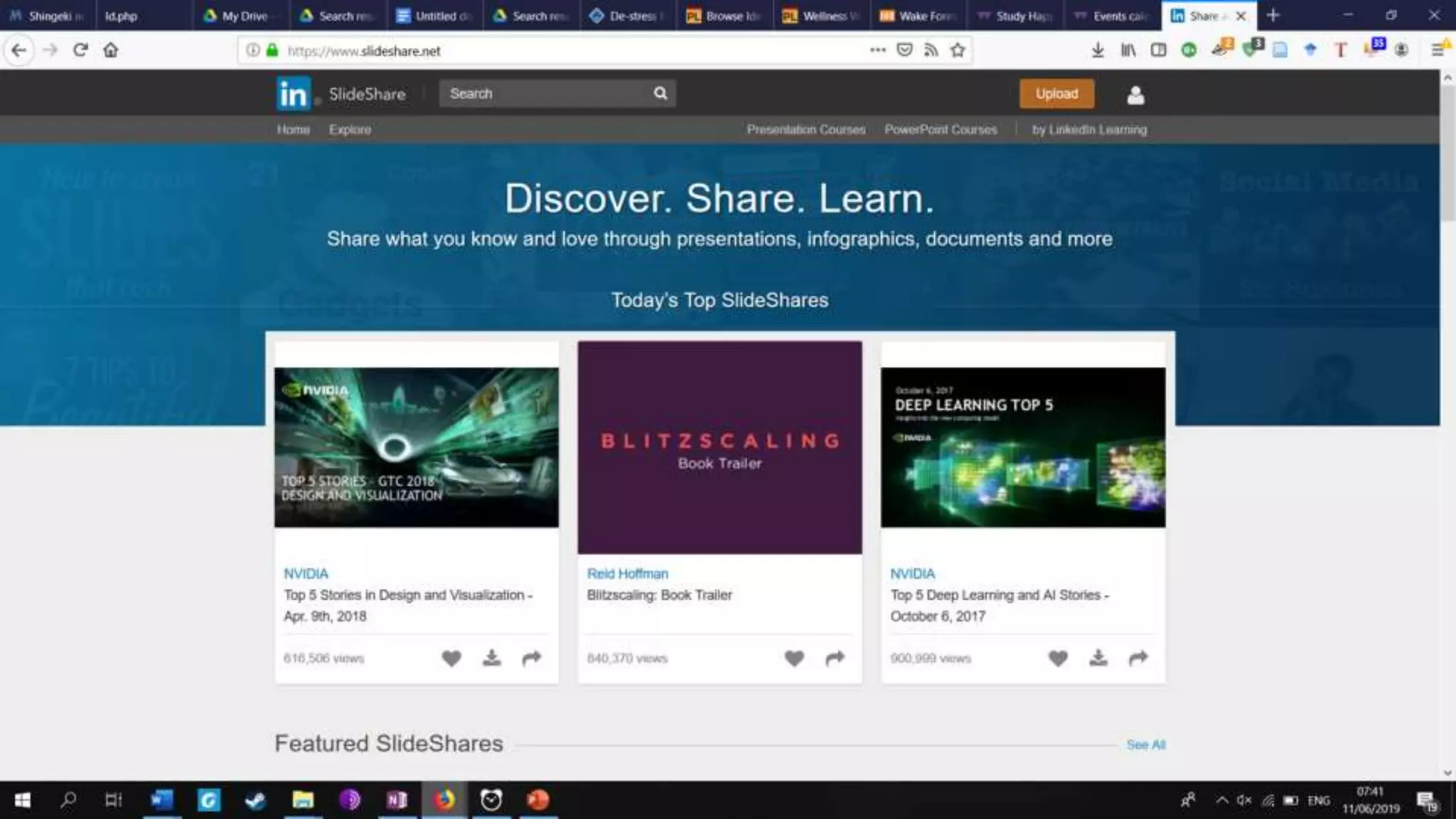Image resolution: width=1456 pixels, height=819 pixels.
Task: Open the user profile icon
Action: [1135, 95]
